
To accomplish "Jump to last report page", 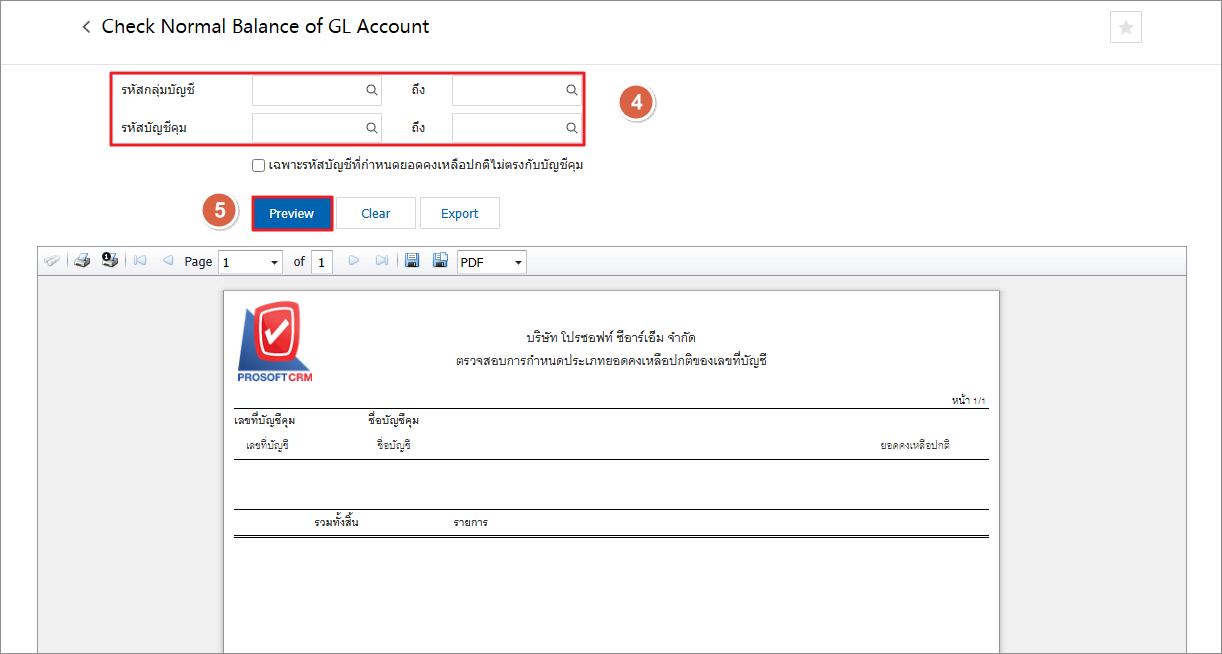I will click(x=381, y=261).
